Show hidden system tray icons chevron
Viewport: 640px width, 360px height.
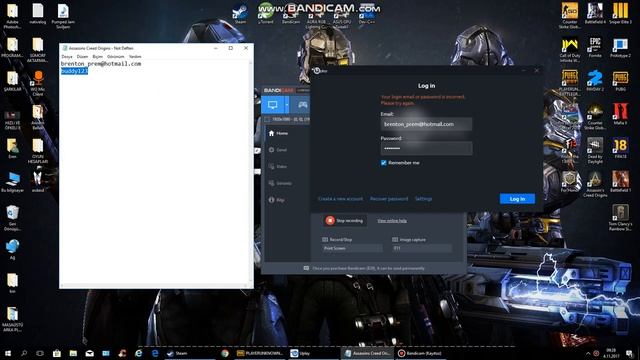pos(588,353)
